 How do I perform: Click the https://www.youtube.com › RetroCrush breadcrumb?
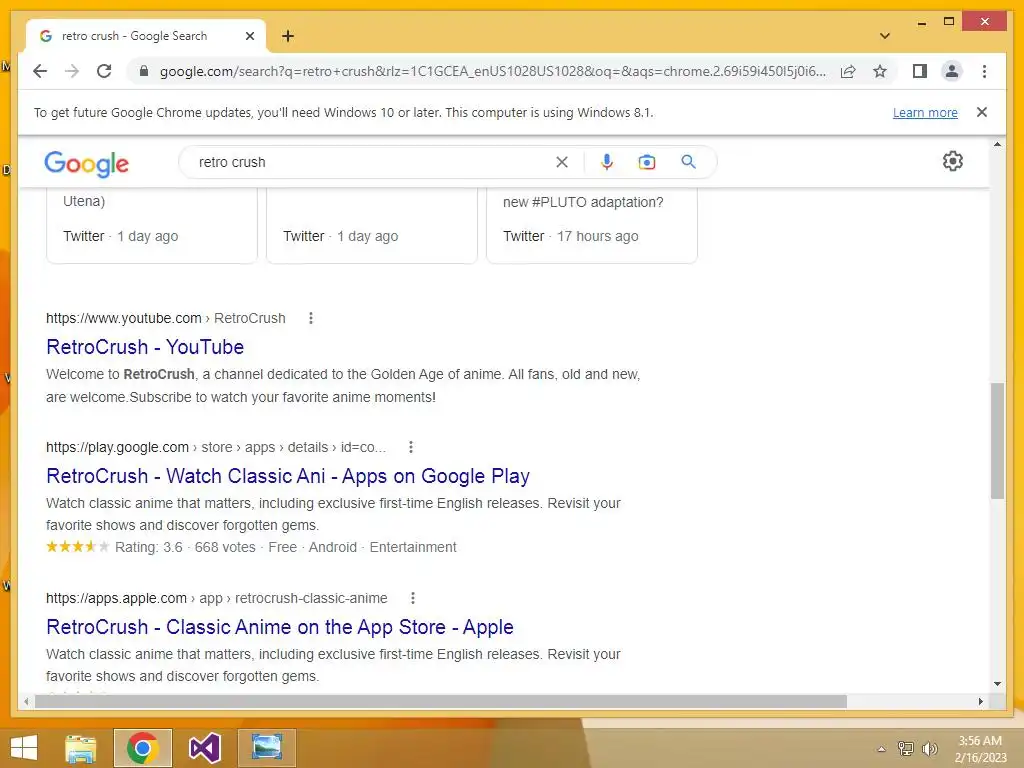165,318
